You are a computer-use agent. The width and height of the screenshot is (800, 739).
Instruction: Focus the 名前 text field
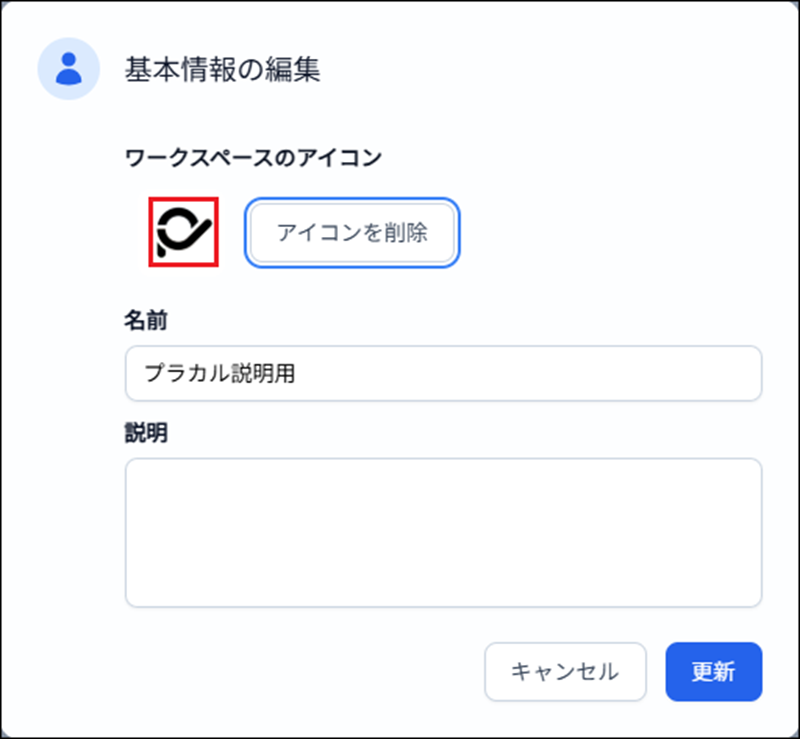coord(443,373)
